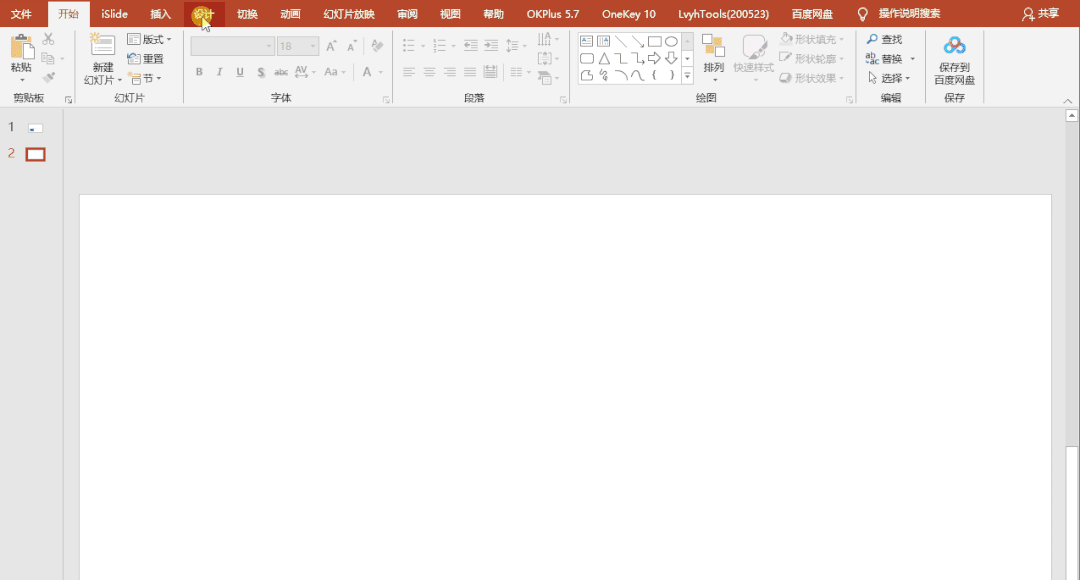Click 保存到百度网盘 cloud icon
The width and height of the screenshot is (1080, 580).
click(955, 46)
